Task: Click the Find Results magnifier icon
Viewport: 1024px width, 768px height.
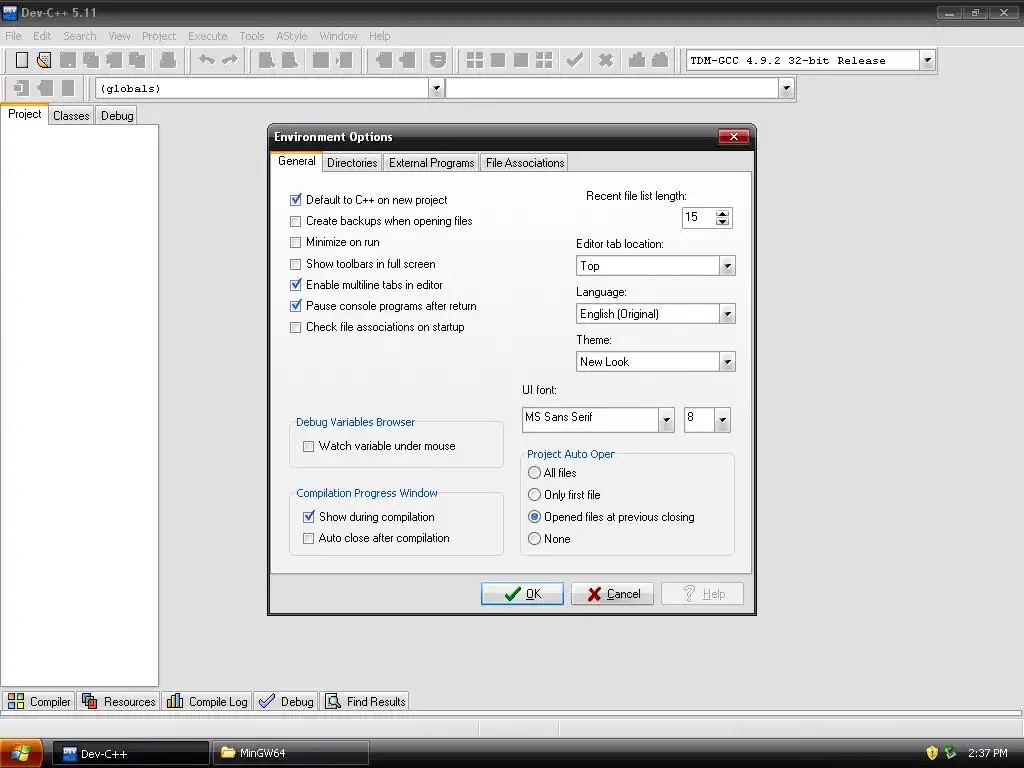Action: pos(333,701)
